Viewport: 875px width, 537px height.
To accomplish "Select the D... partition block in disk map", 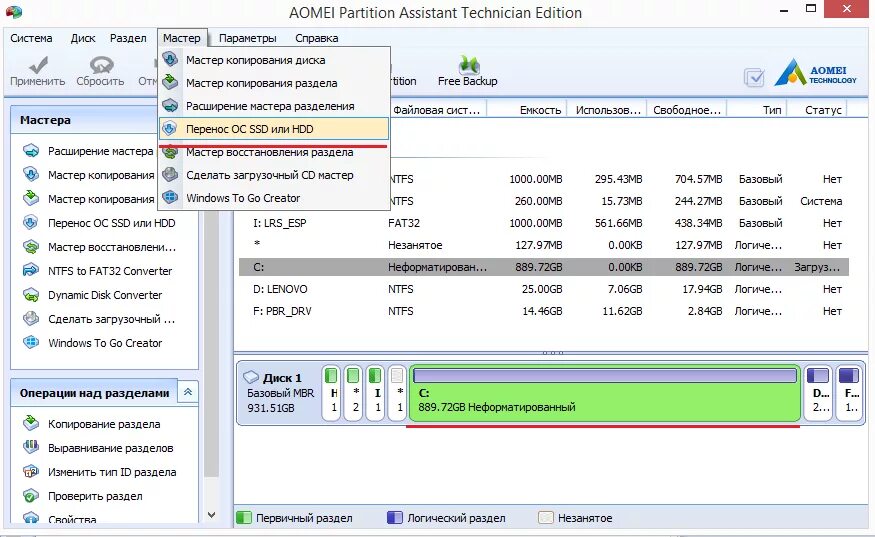I will [819, 393].
